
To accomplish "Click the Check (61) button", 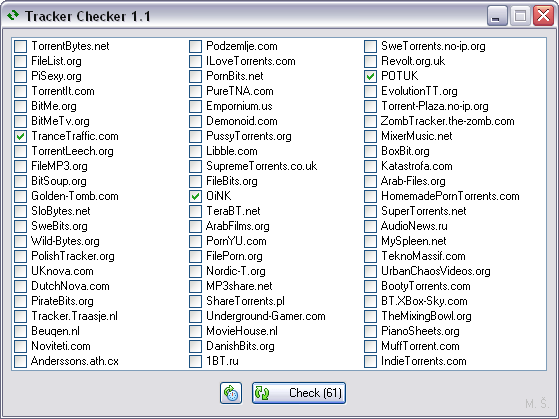I will tap(299, 393).
